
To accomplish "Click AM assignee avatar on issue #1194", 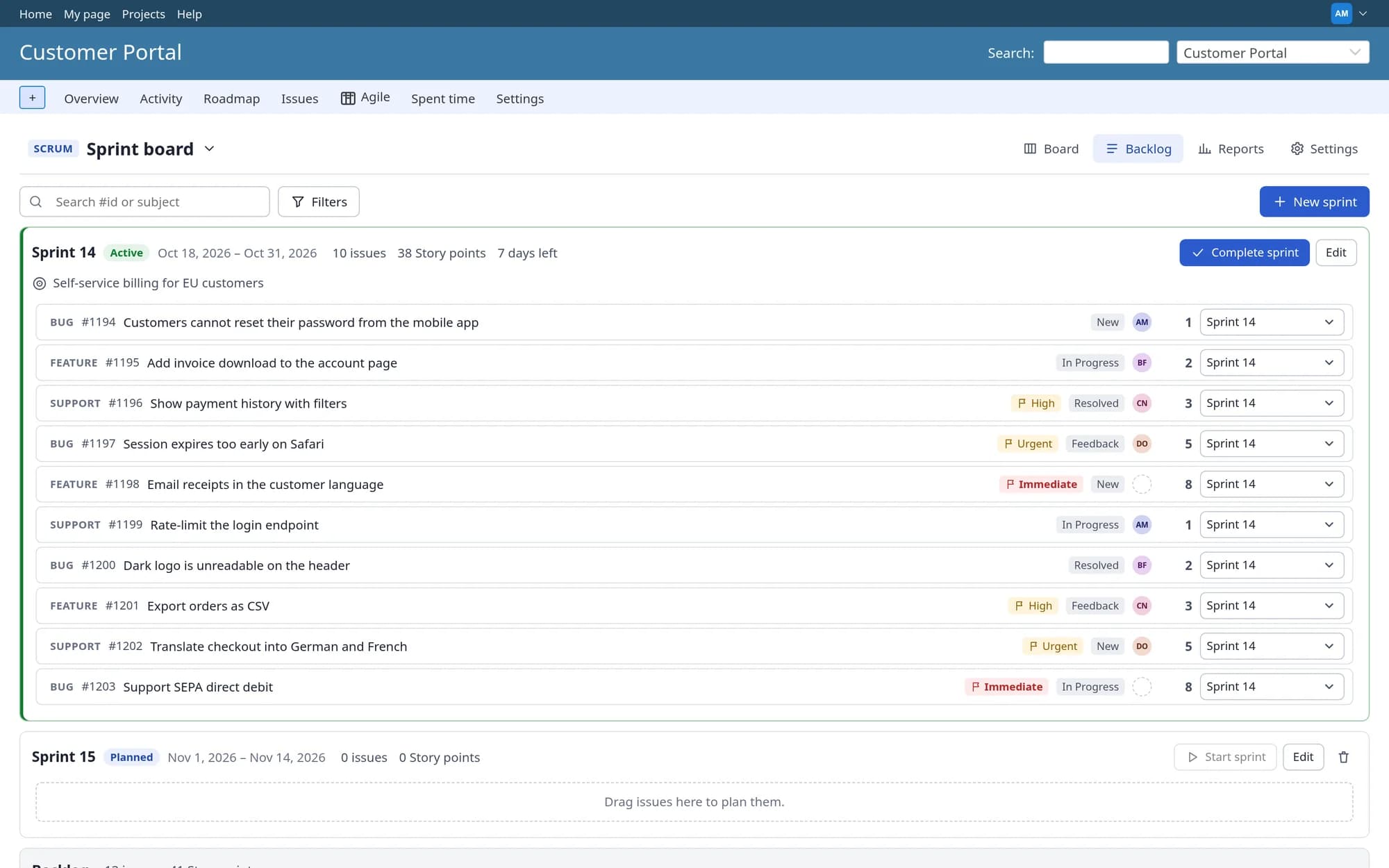I will (1142, 322).
